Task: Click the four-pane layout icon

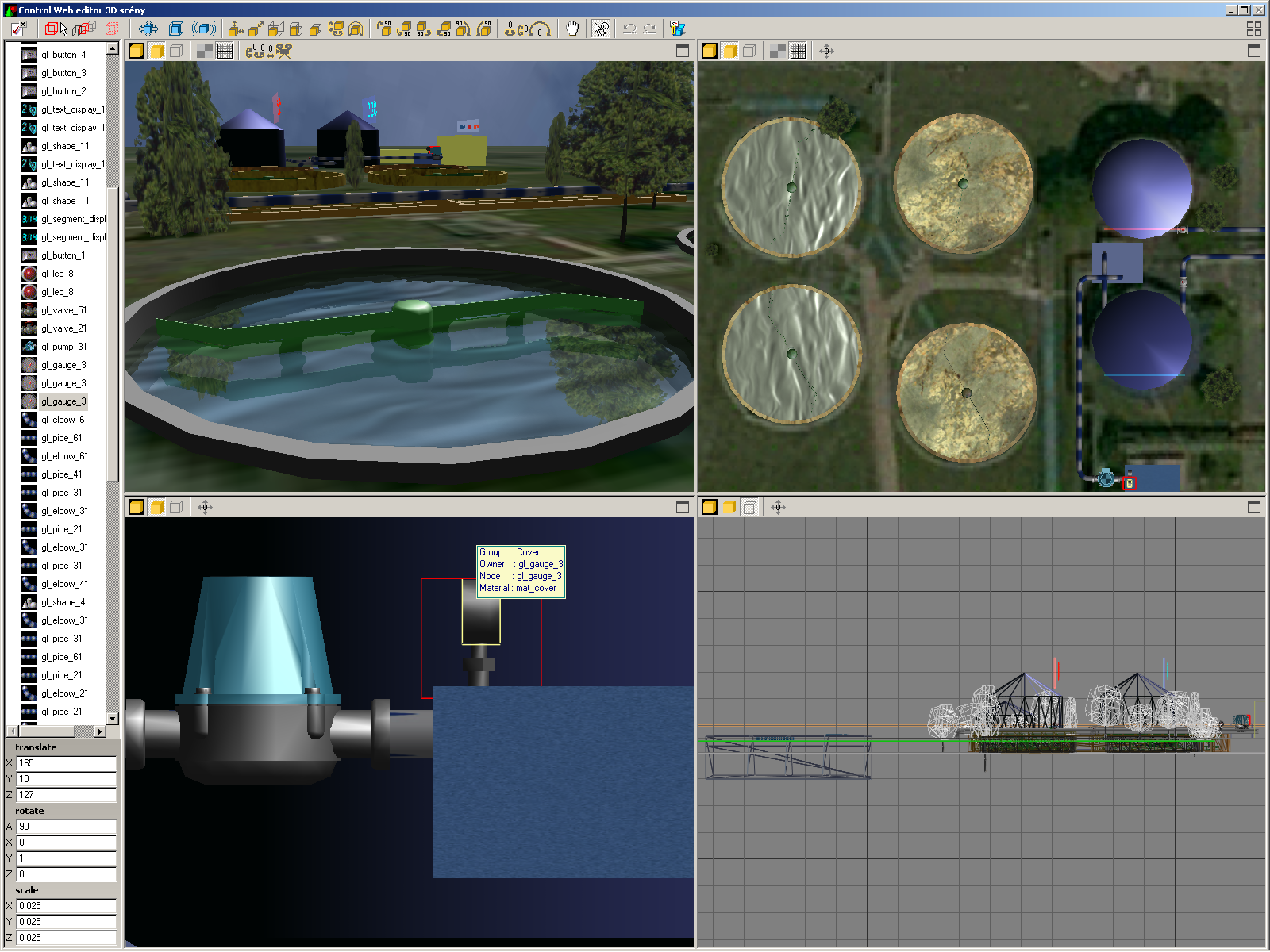Action: 1253,29
